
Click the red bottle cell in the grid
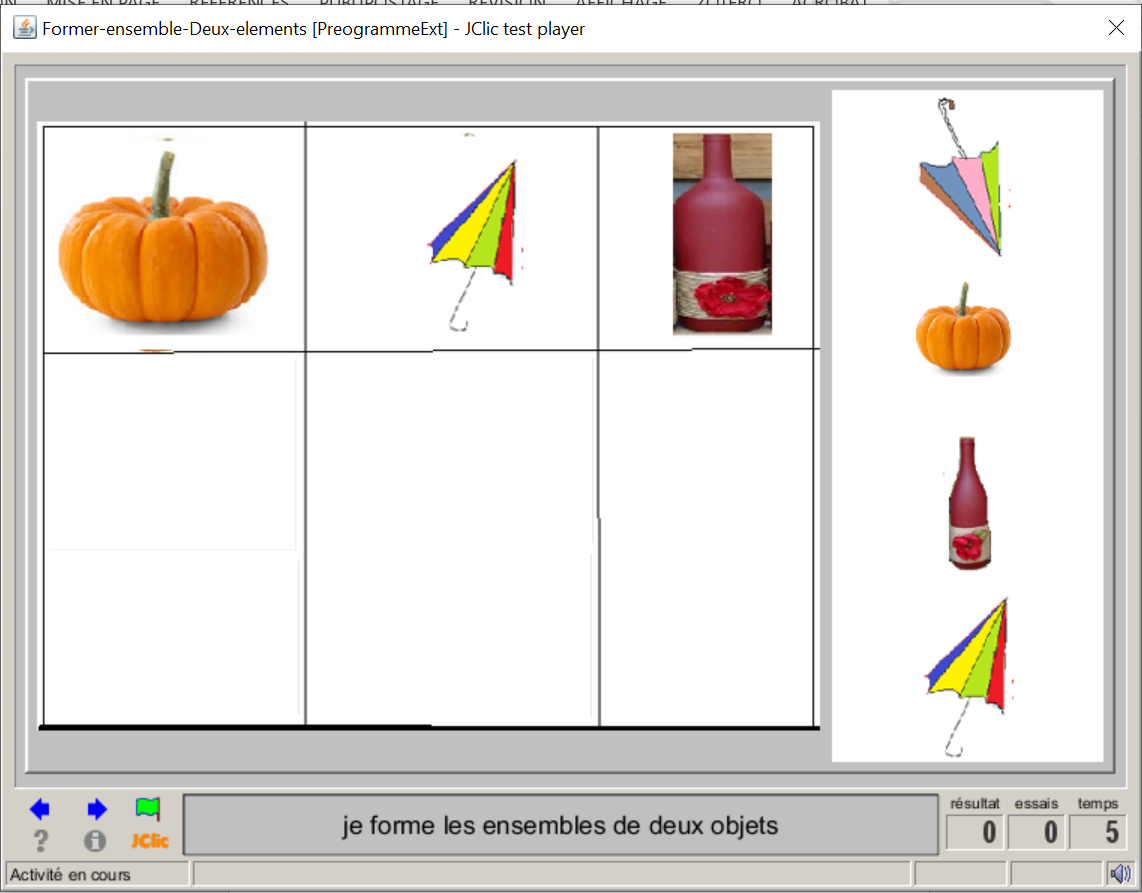[x=707, y=238]
